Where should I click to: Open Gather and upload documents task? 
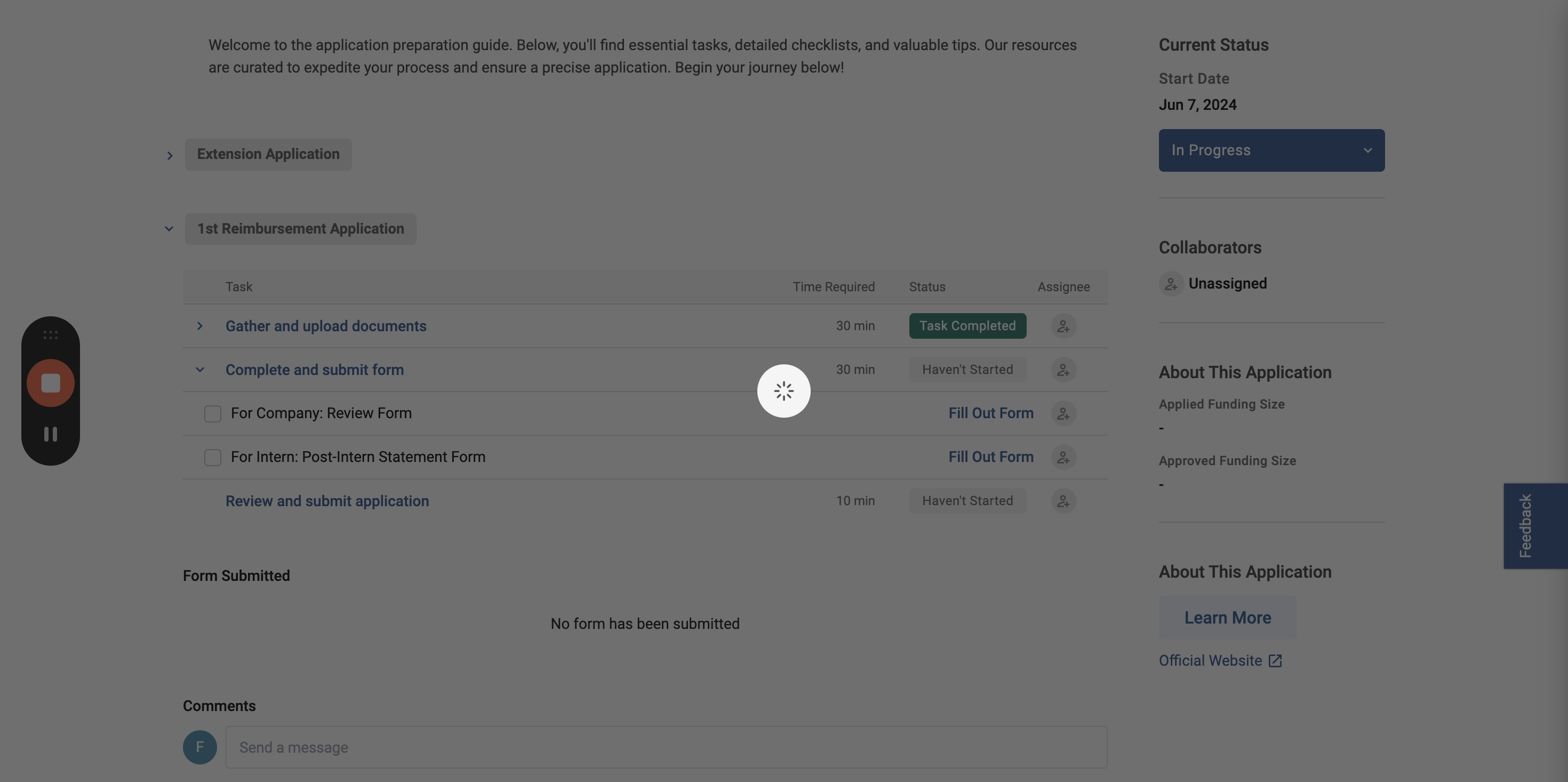pos(326,326)
